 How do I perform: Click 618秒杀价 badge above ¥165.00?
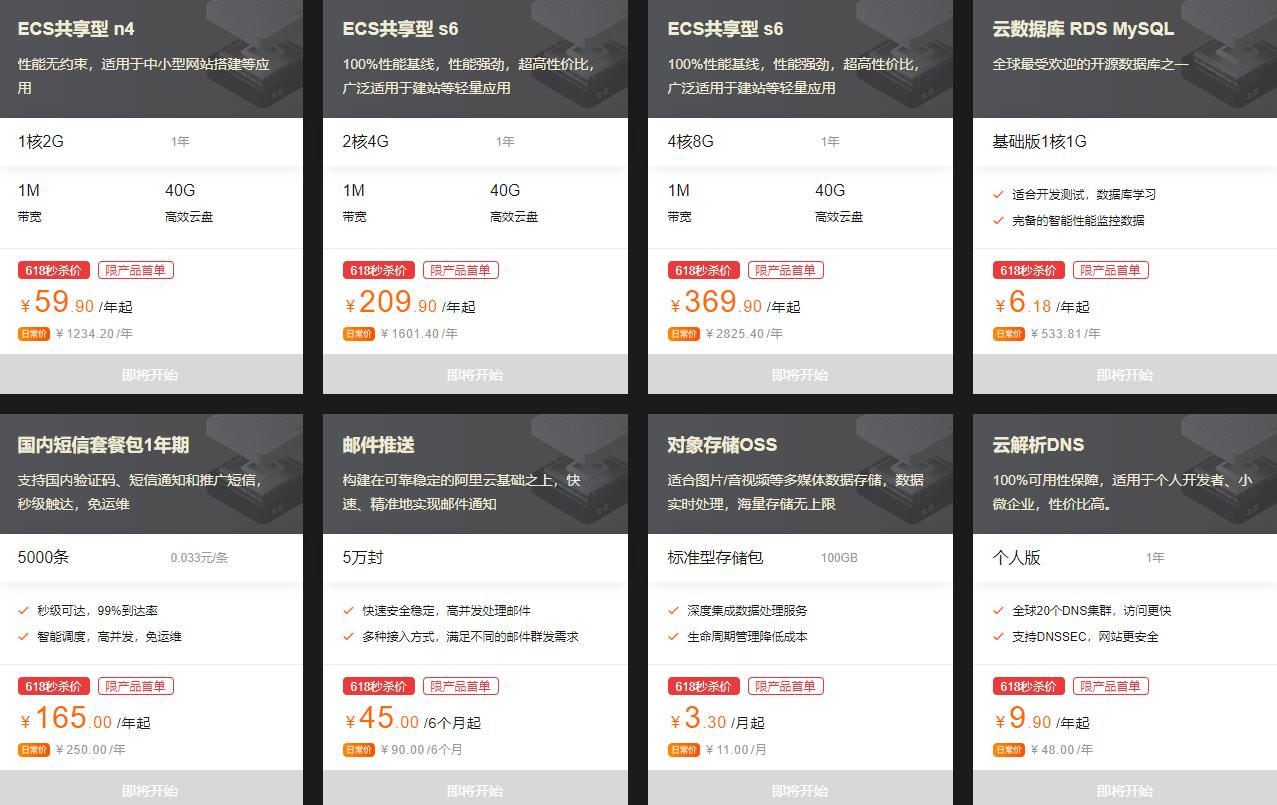(x=54, y=686)
